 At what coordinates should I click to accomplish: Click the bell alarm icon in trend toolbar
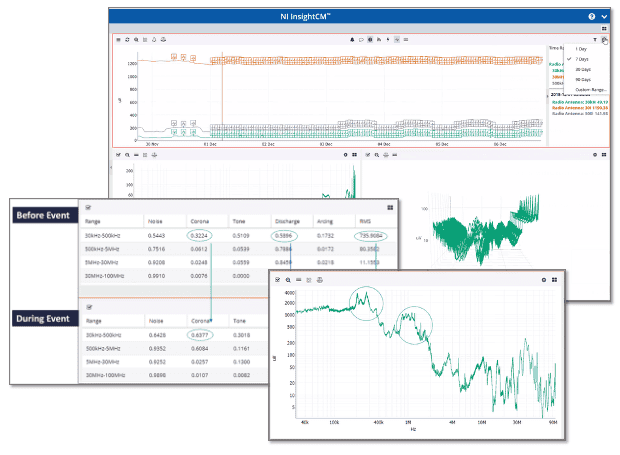point(352,39)
